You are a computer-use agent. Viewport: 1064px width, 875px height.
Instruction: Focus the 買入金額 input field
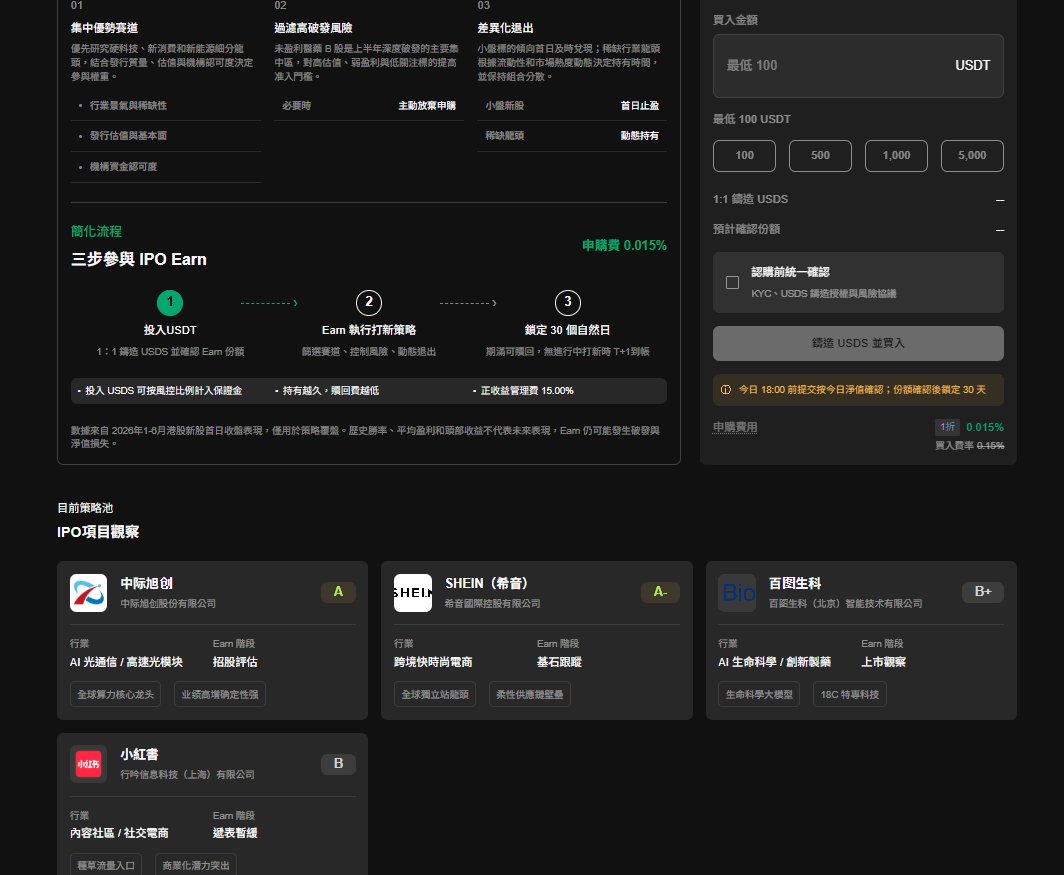pyautogui.click(x=858, y=66)
